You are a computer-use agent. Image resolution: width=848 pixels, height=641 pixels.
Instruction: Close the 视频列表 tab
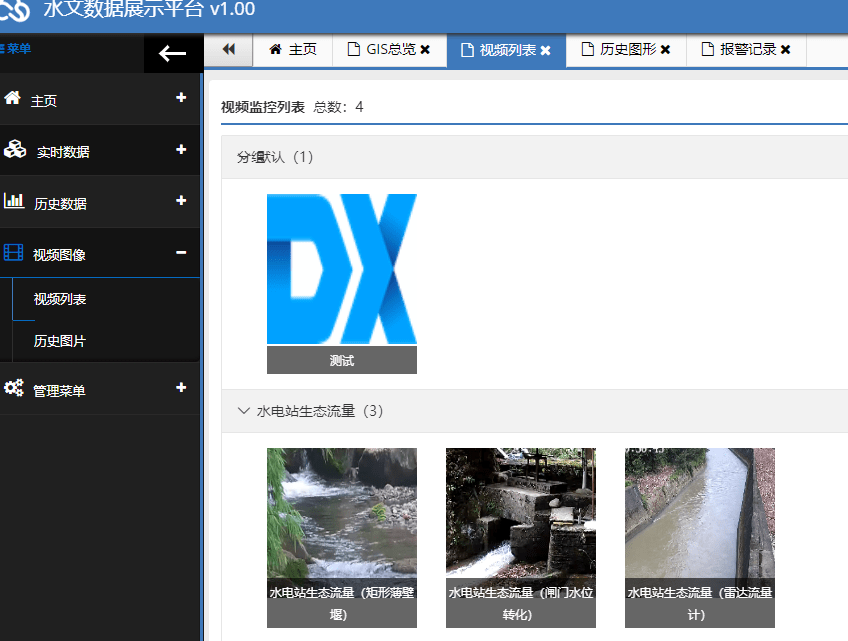point(546,50)
